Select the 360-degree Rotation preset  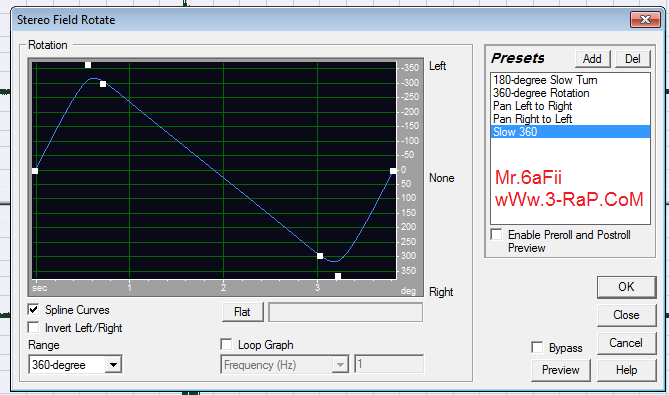click(541, 93)
